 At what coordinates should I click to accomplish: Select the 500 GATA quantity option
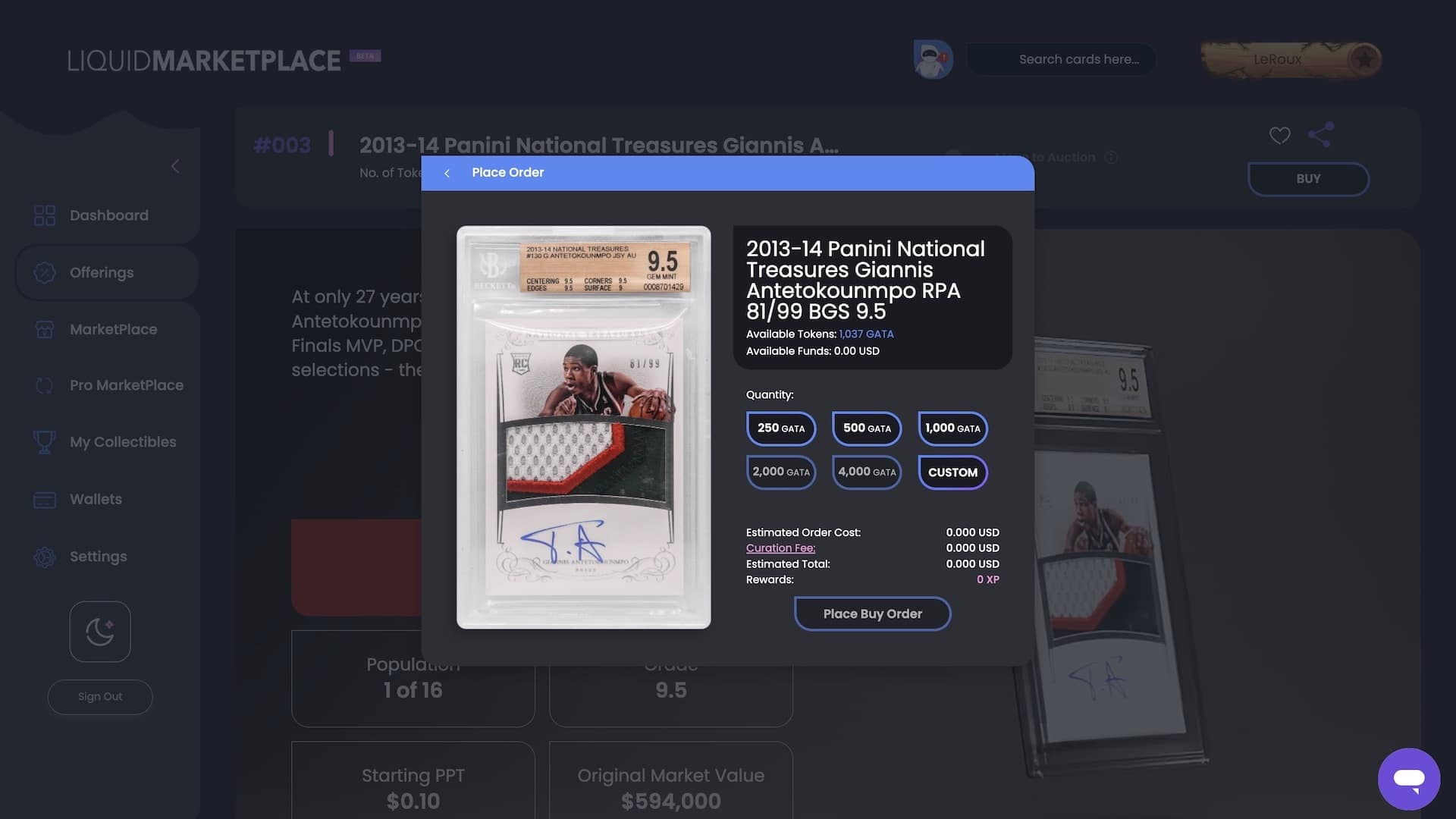(867, 428)
